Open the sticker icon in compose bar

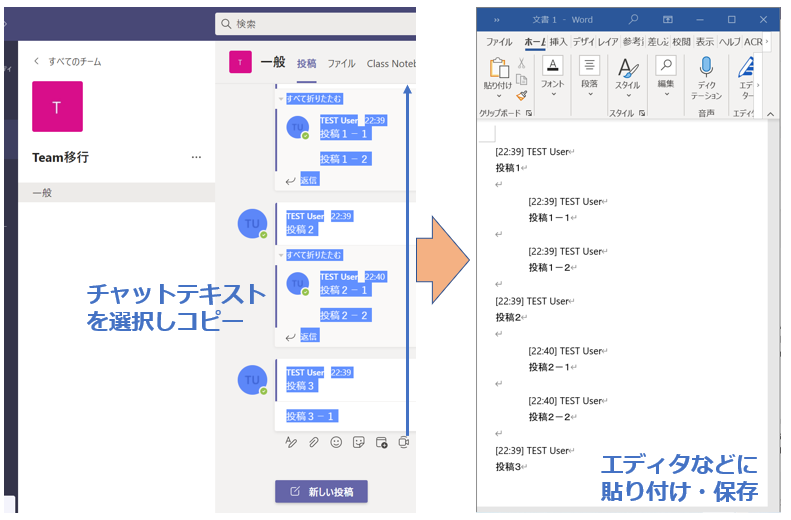(x=358, y=442)
